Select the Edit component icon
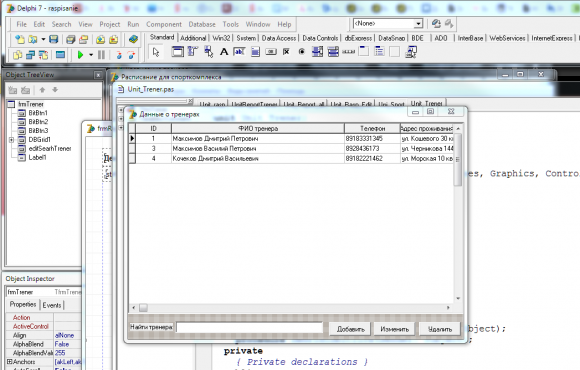Screen dimensions: 580x370 coord(239,52)
